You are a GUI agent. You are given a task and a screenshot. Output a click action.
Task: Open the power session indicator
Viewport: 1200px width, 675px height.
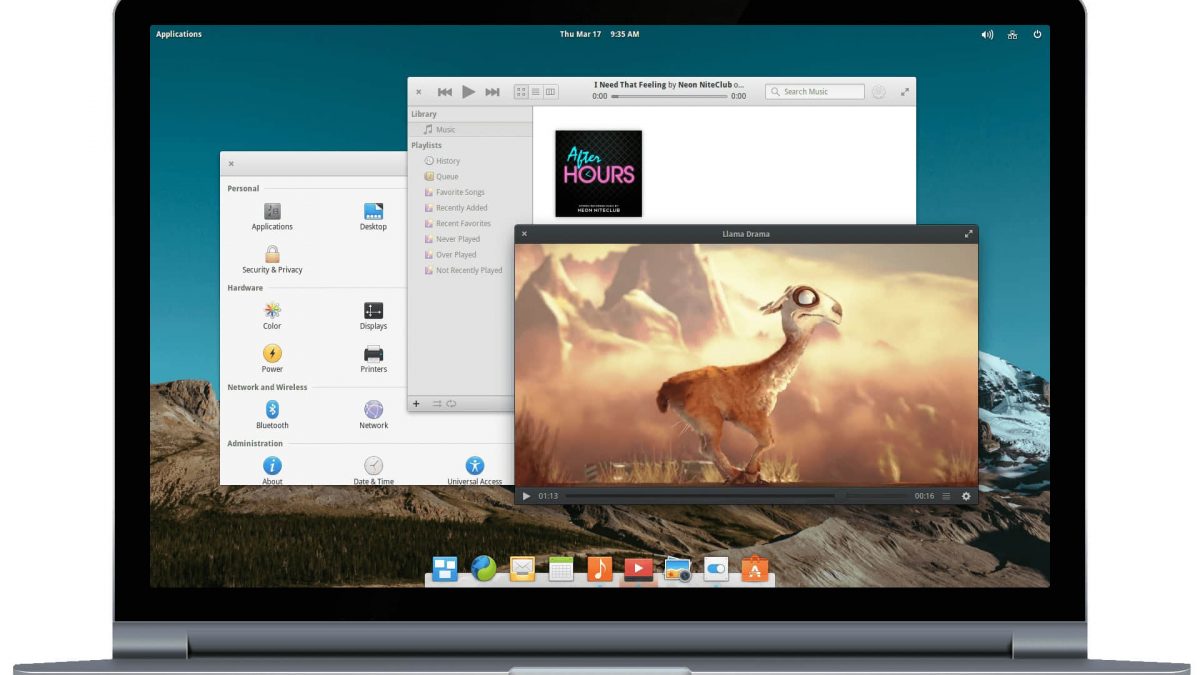point(1037,34)
